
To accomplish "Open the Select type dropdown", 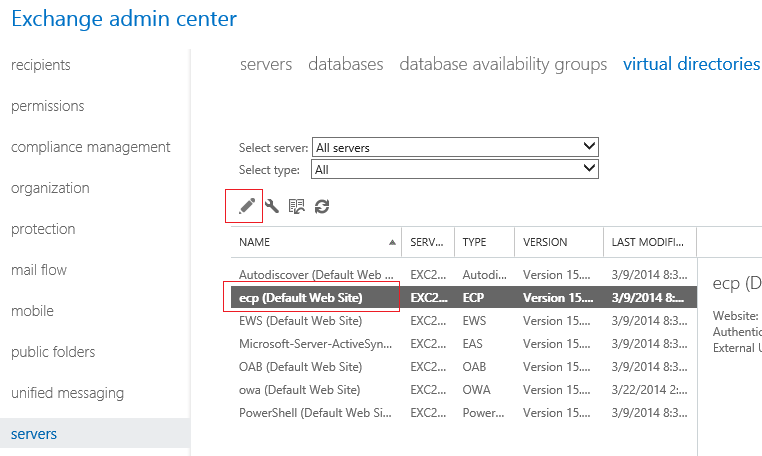I will (x=455, y=169).
